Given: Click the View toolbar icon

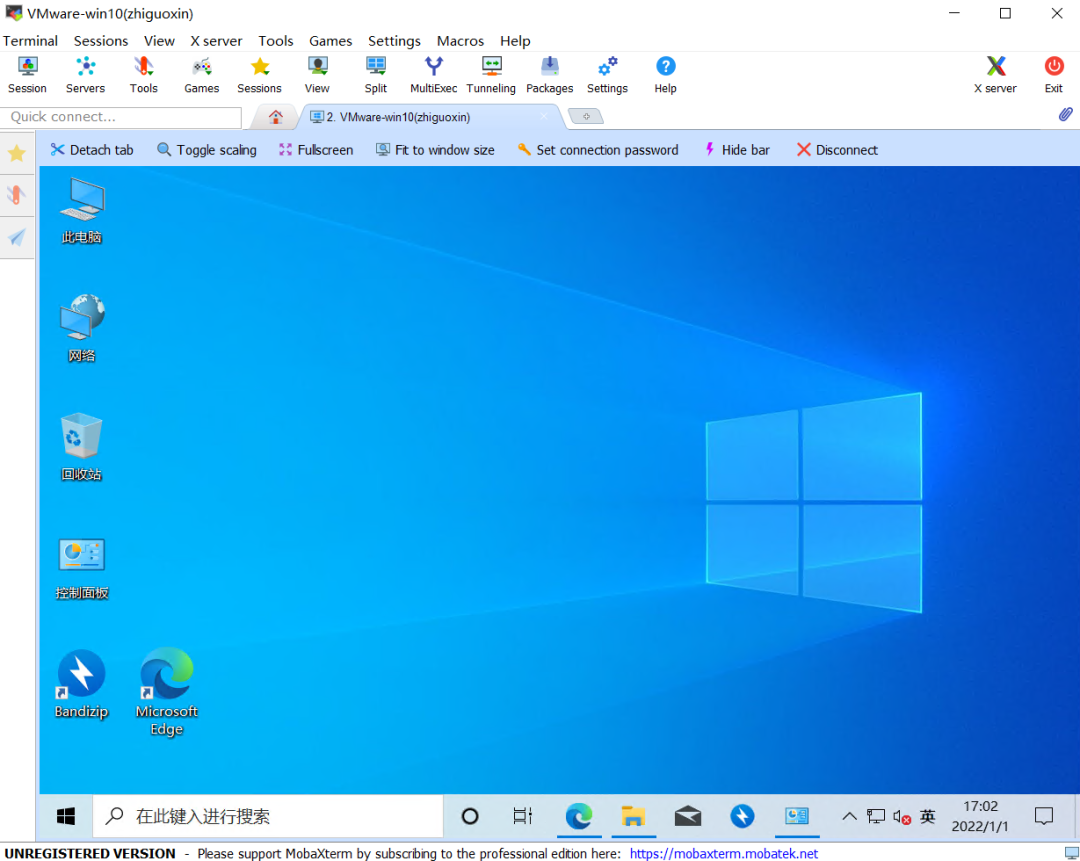Looking at the screenshot, I should (317, 74).
